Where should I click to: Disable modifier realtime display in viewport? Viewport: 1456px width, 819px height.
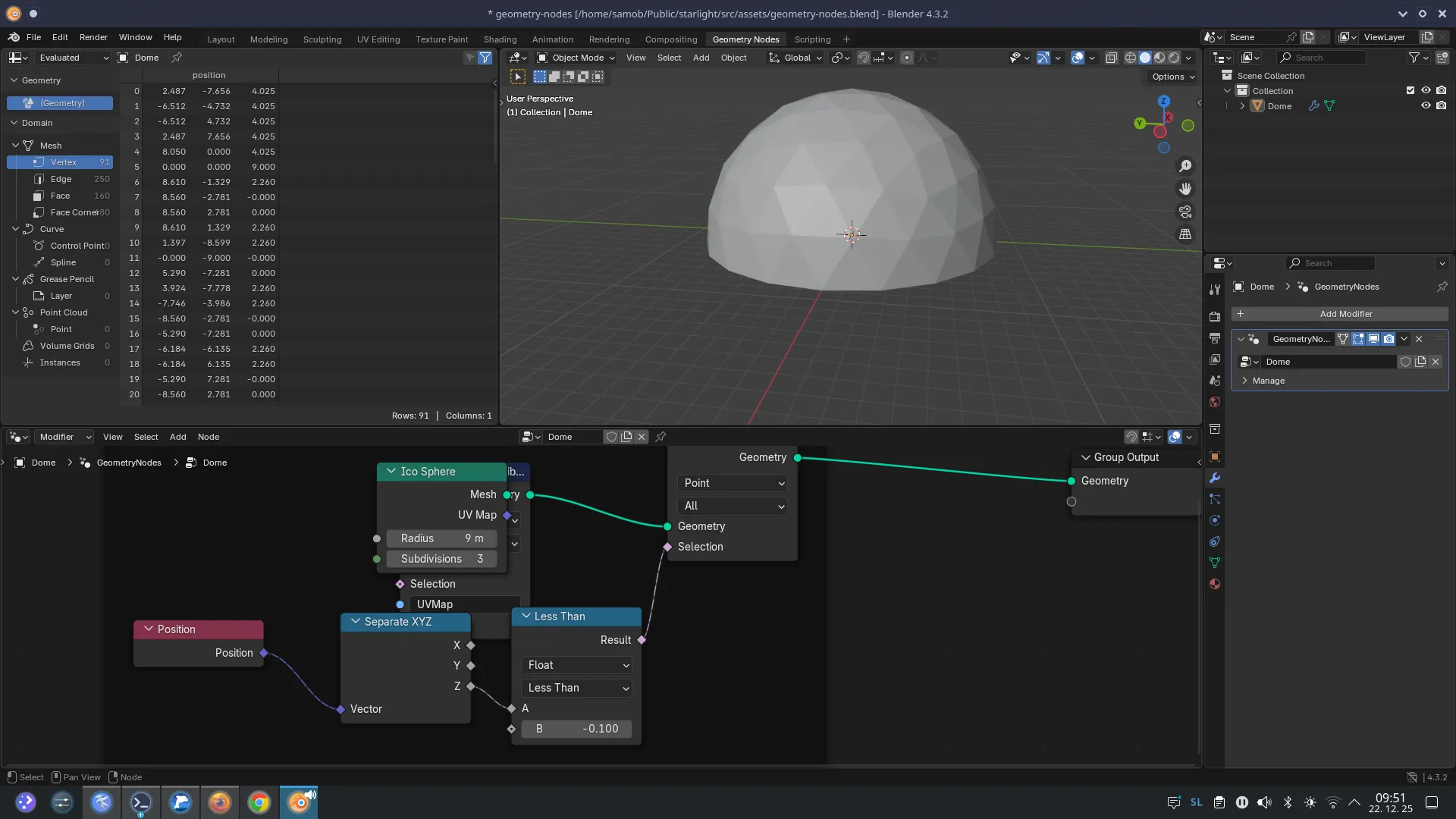(x=1373, y=339)
